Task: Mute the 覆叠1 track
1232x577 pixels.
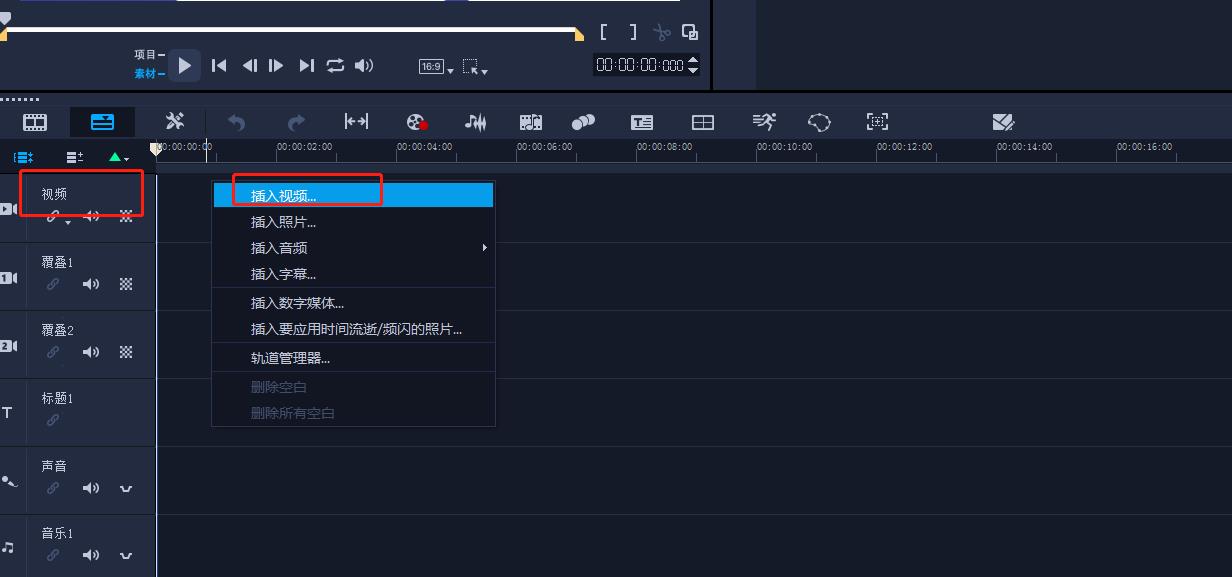Action: point(91,284)
